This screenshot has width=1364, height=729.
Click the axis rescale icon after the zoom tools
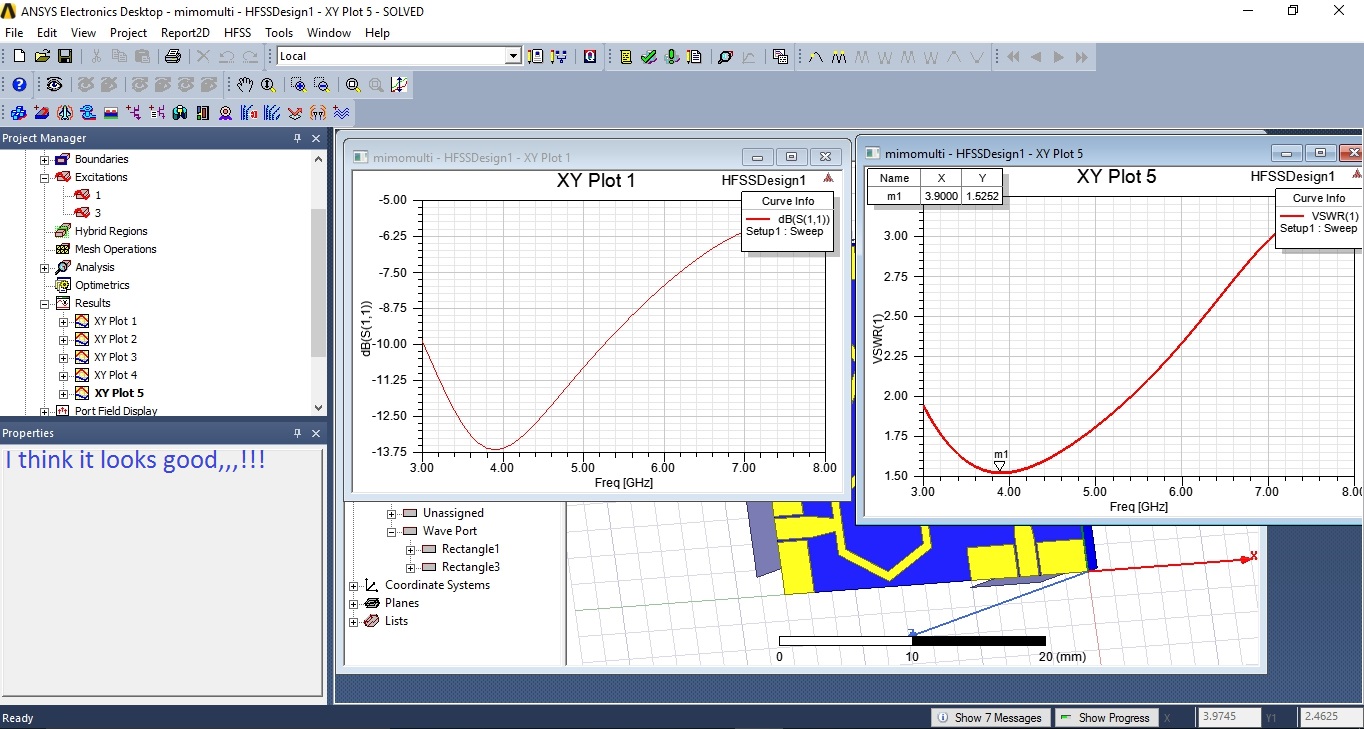coord(399,85)
